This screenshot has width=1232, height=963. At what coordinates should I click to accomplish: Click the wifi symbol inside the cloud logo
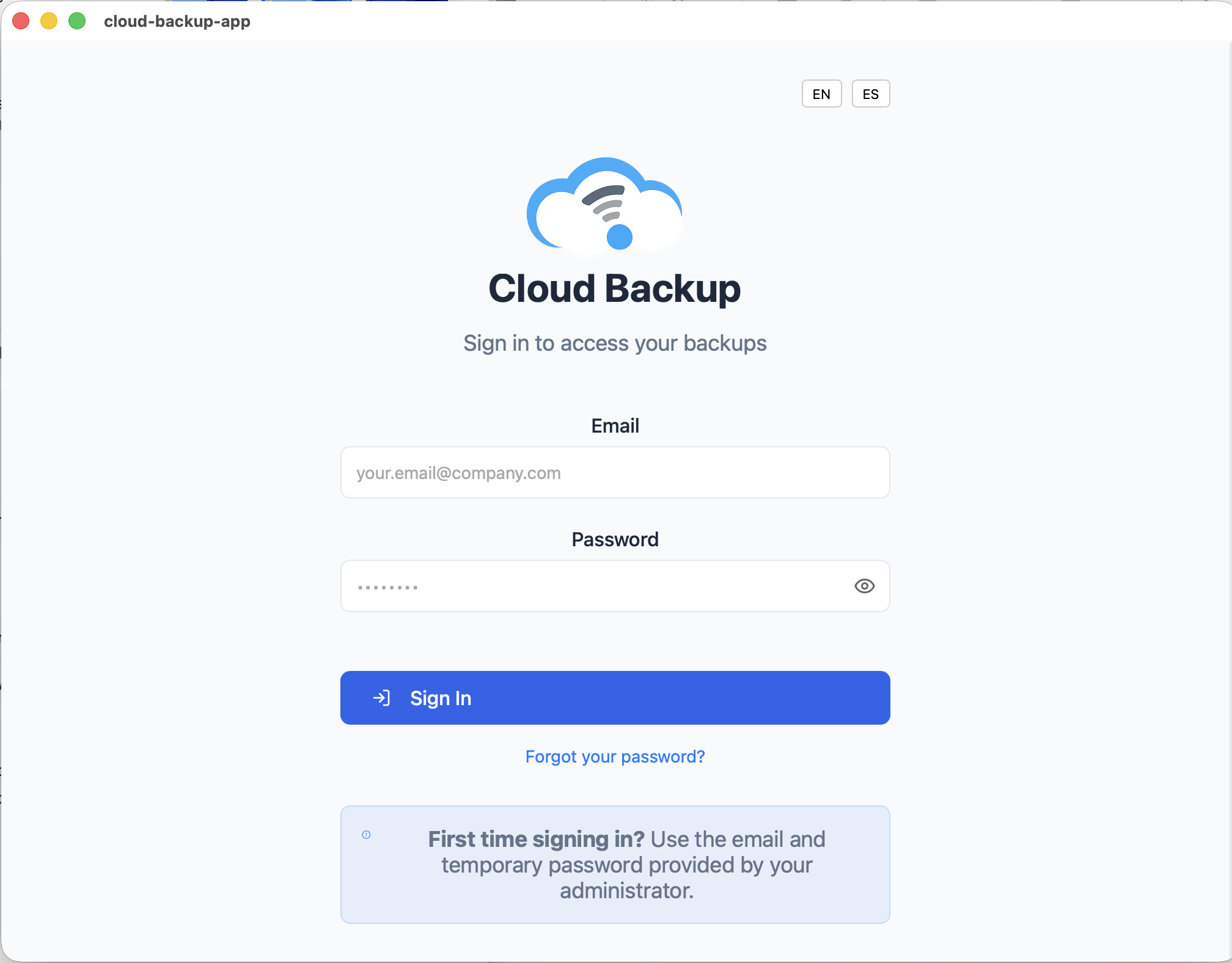(602, 202)
